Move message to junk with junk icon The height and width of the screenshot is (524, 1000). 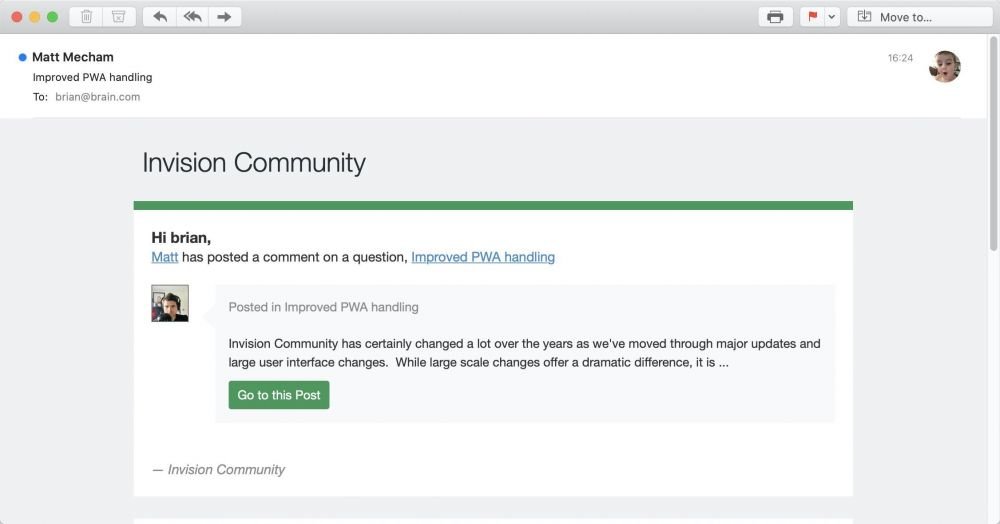point(119,17)
